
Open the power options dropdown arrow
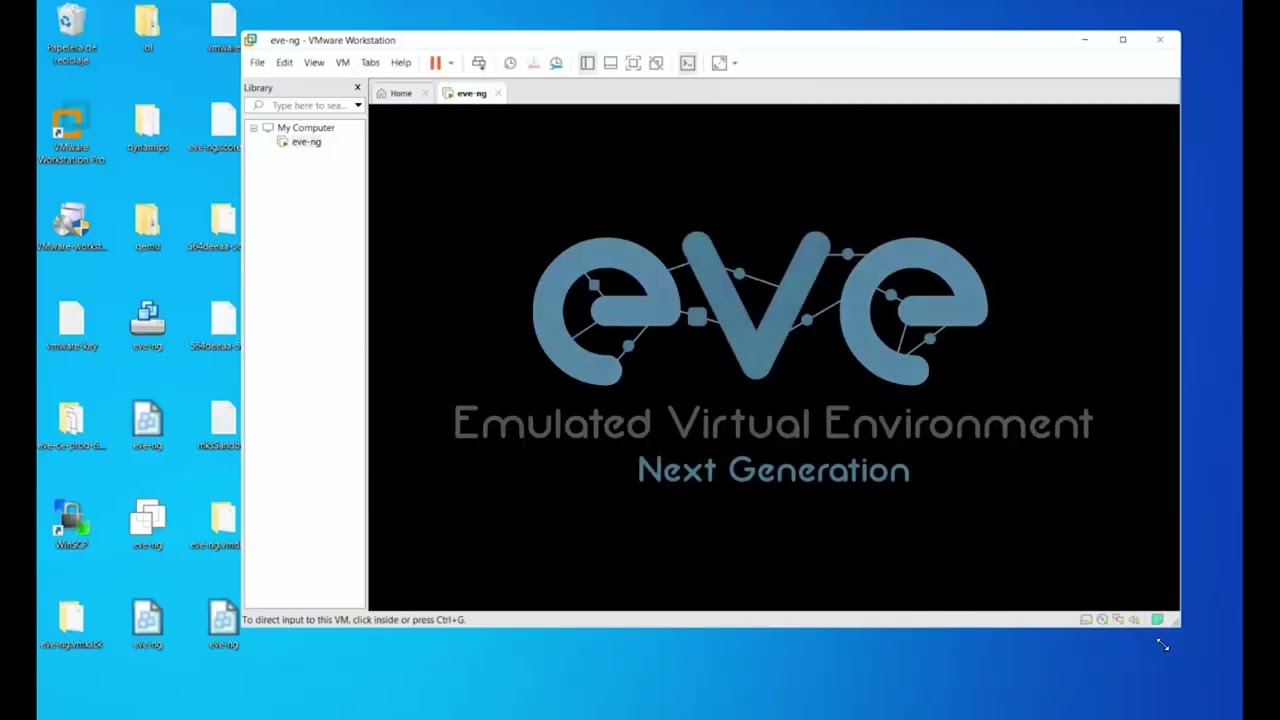click(451, 63)
